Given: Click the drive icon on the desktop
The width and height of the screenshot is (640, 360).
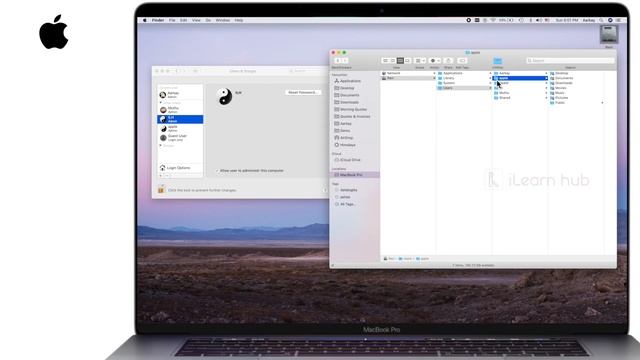Looking at the screenshot, I should pos(609,35).
